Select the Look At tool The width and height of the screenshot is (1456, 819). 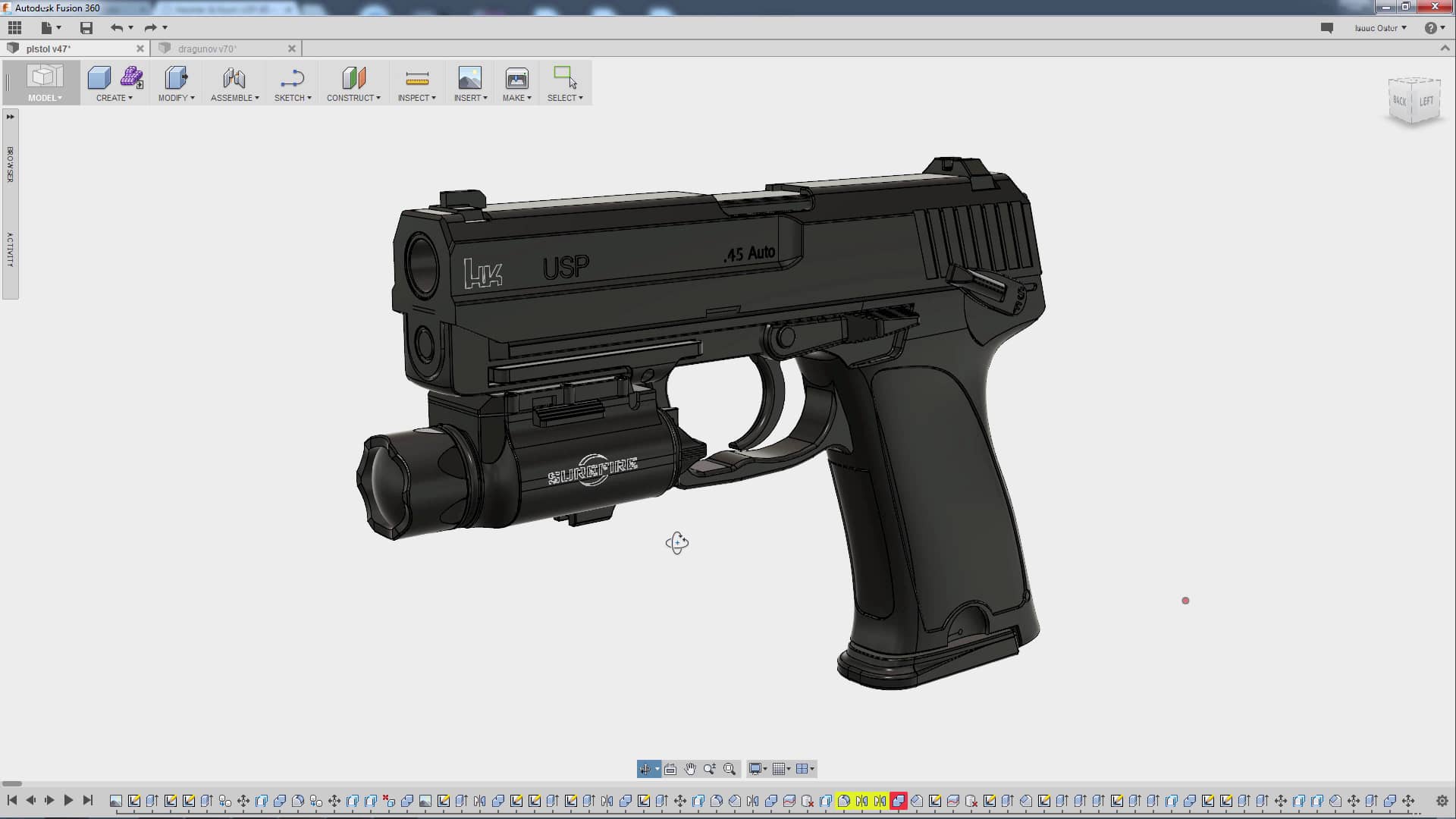670,769
